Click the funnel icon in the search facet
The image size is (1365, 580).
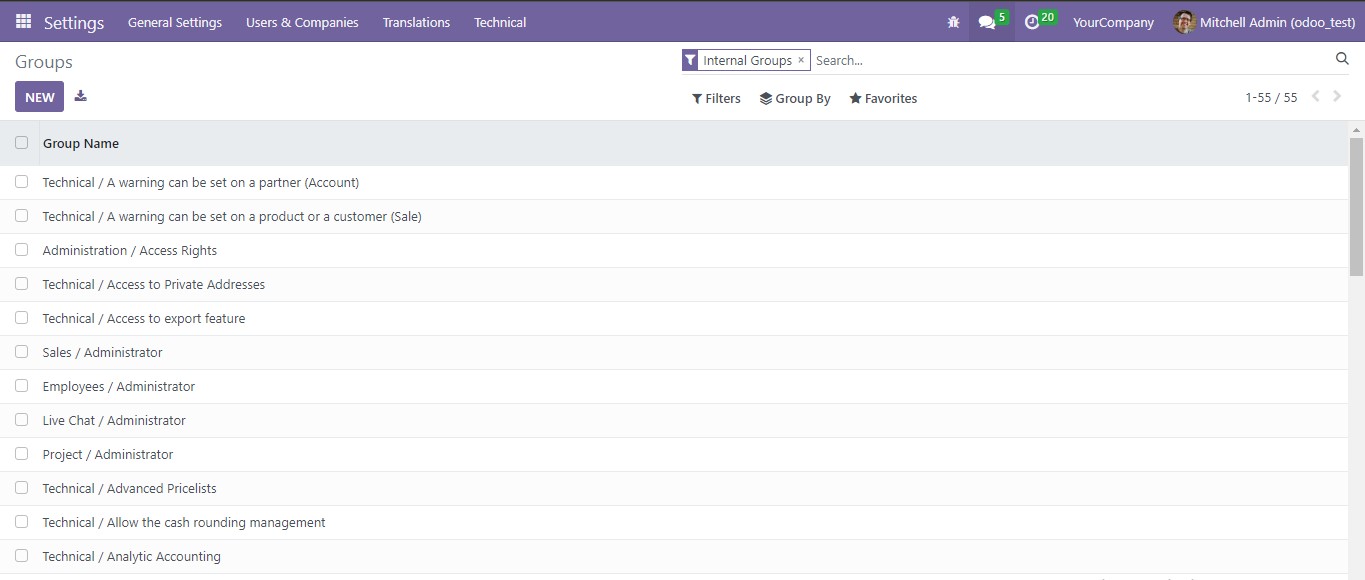[690, 60]
